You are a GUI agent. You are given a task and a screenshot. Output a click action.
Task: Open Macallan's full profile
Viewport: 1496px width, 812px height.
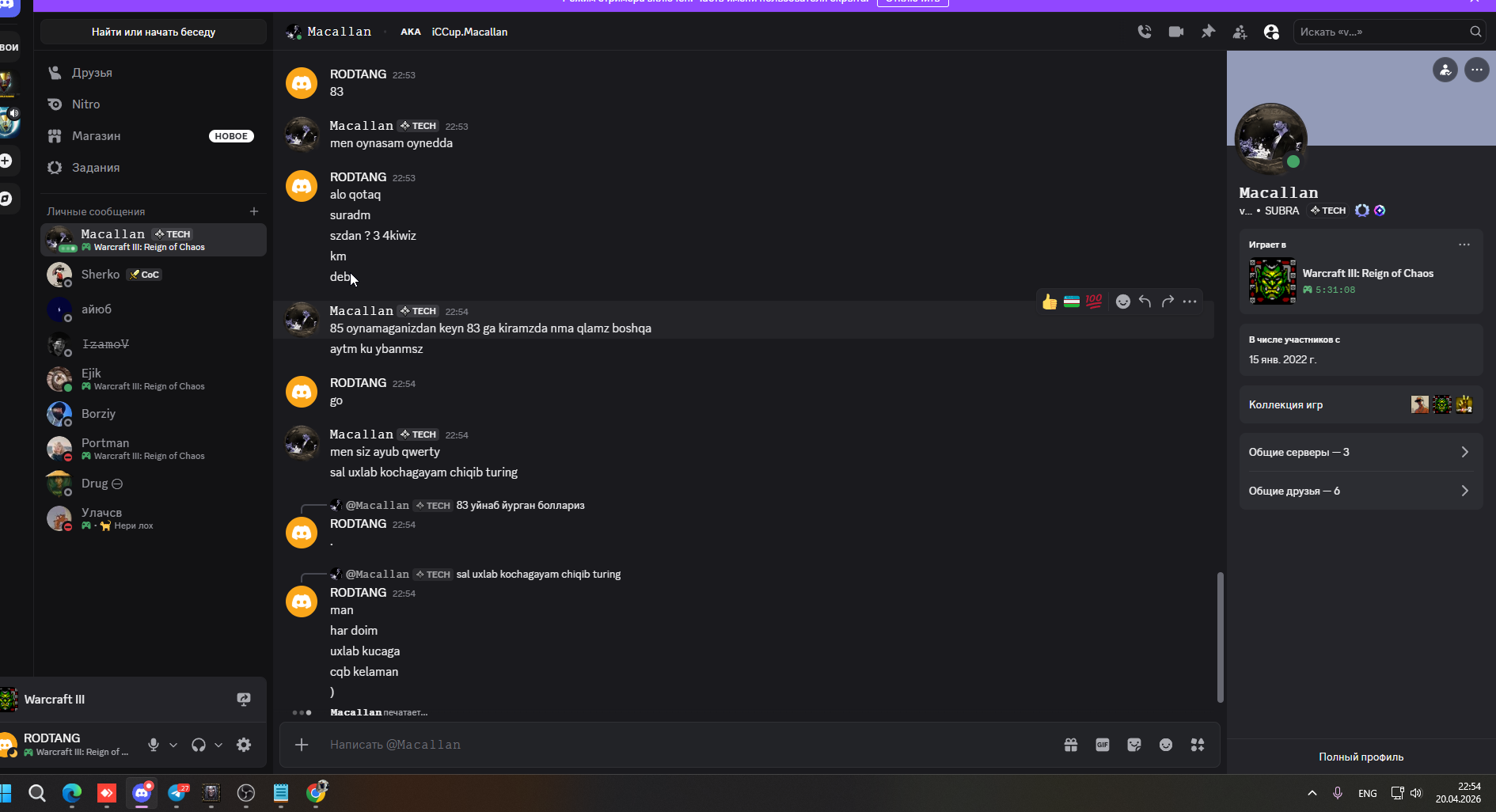pyautogui.click(x=1361, y=757)
